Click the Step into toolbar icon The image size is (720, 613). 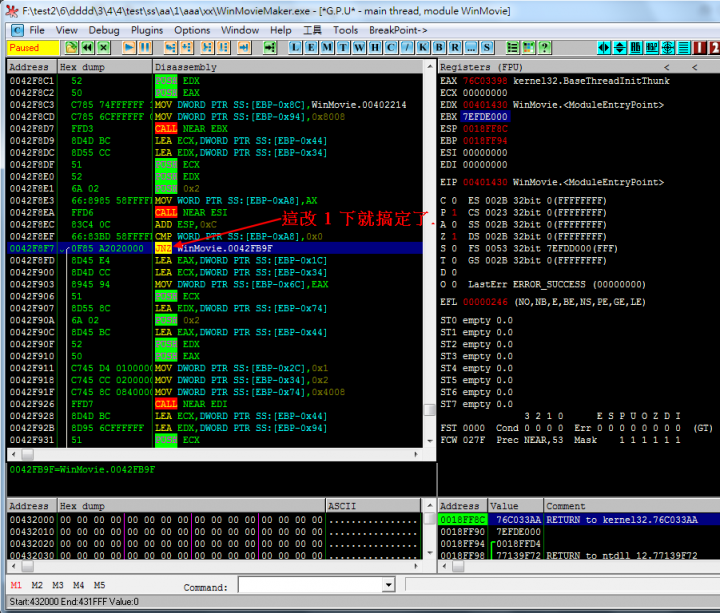click(x=170, y=47)
